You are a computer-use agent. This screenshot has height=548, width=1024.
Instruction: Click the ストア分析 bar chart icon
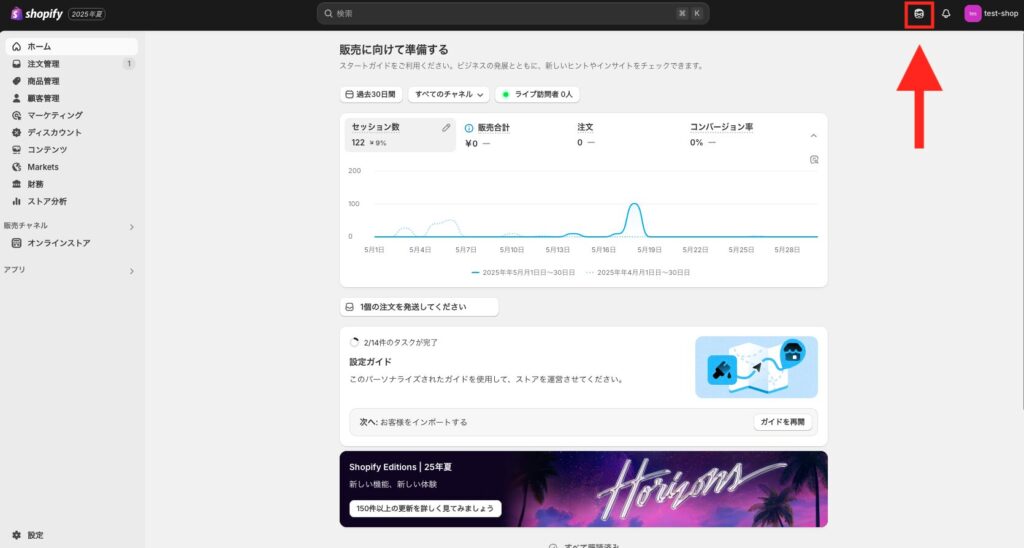pos(16,201)
